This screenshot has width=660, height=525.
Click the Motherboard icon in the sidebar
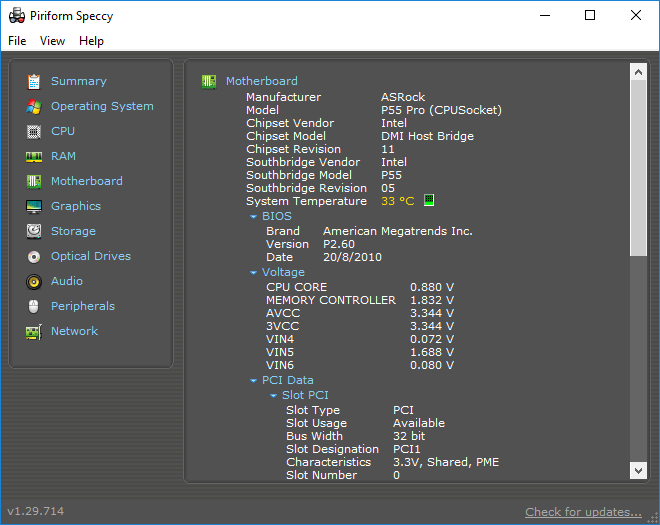point(34,182)
